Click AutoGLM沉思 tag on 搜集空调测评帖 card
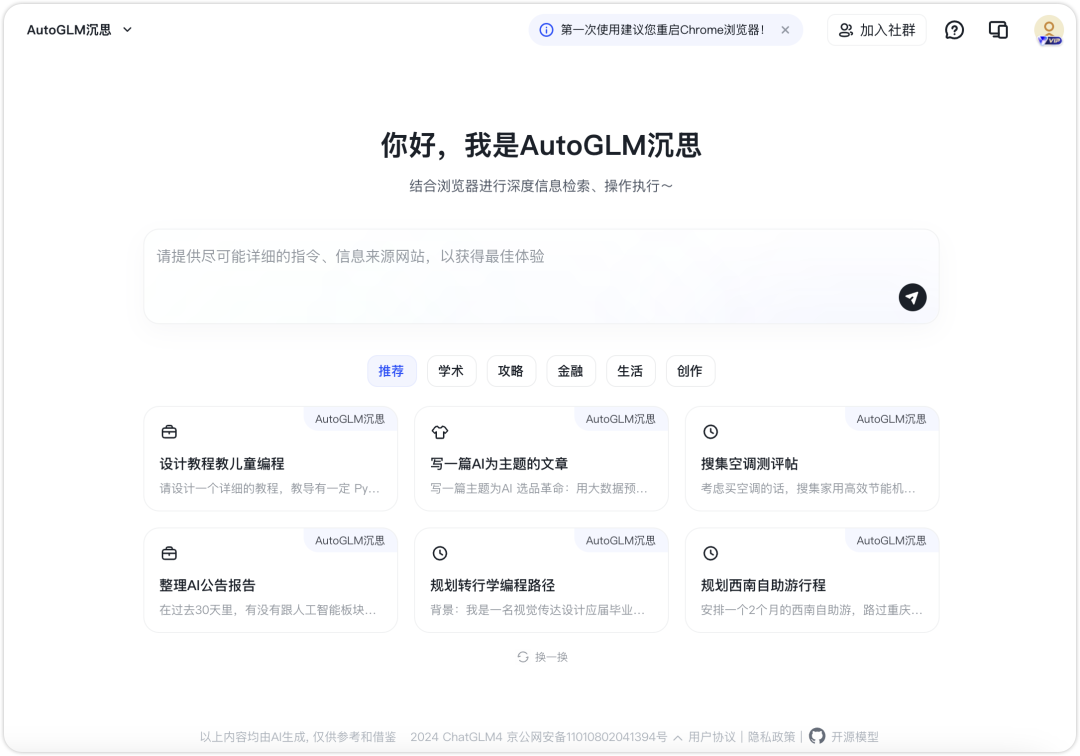 click(891, 419)
